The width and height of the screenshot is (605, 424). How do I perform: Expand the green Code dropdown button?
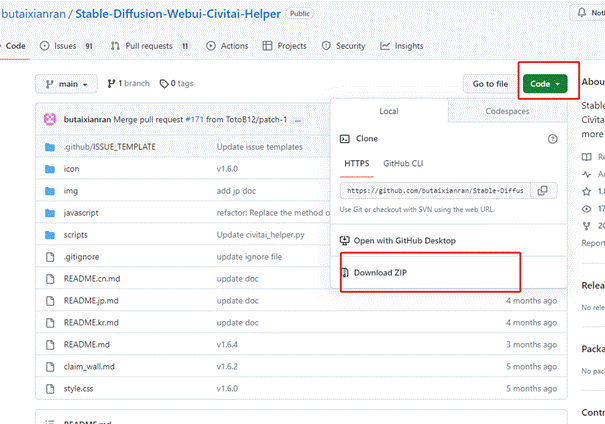[544, 84]
